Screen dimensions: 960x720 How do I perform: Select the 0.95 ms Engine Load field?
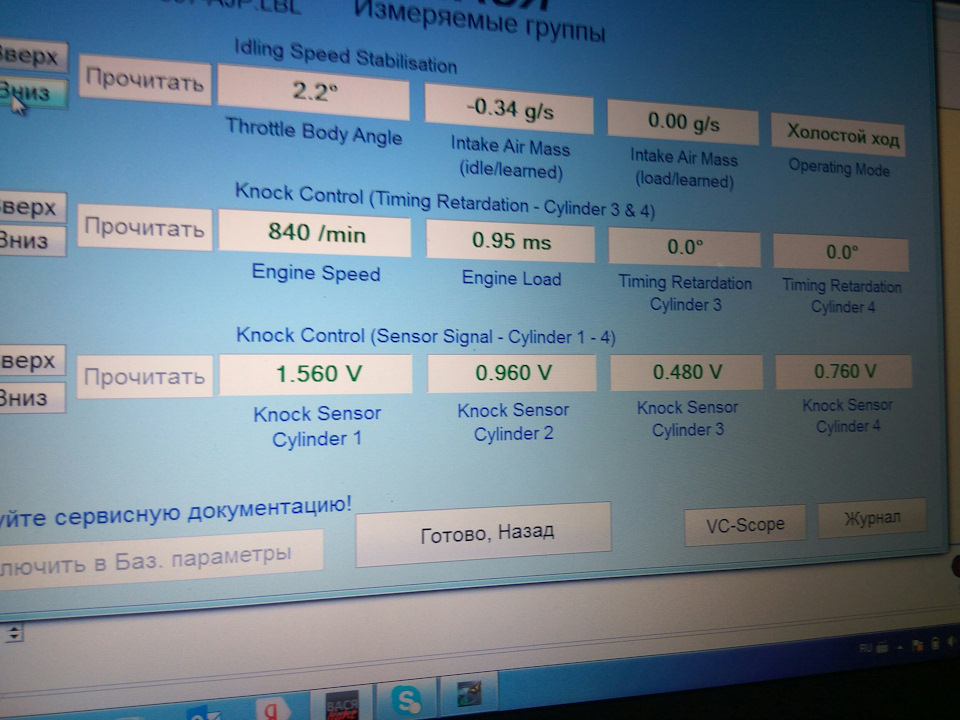click(x=511, y=241)
